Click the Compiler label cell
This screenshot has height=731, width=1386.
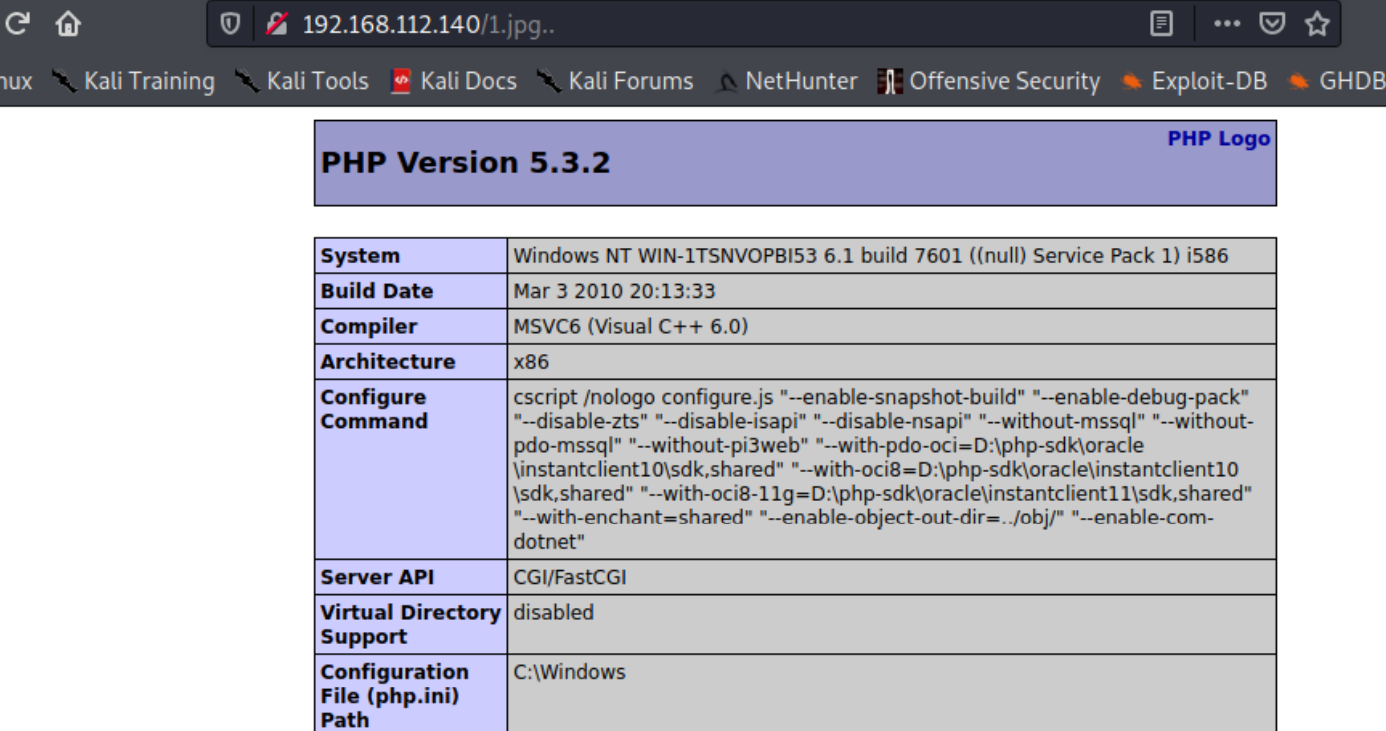click(411, 326)
